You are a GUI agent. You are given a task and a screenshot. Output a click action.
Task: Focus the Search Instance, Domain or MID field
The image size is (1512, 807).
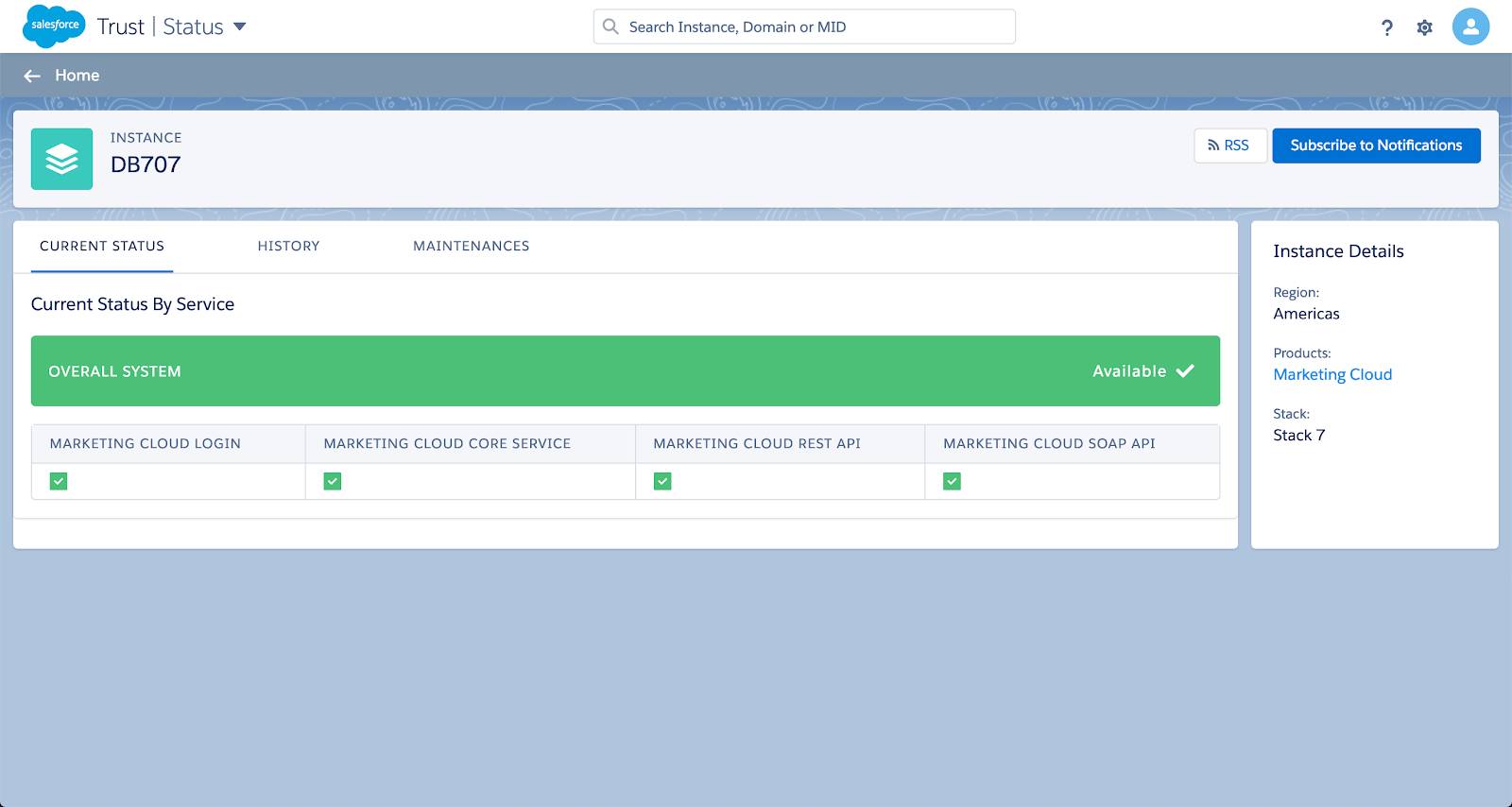[804, 26]
